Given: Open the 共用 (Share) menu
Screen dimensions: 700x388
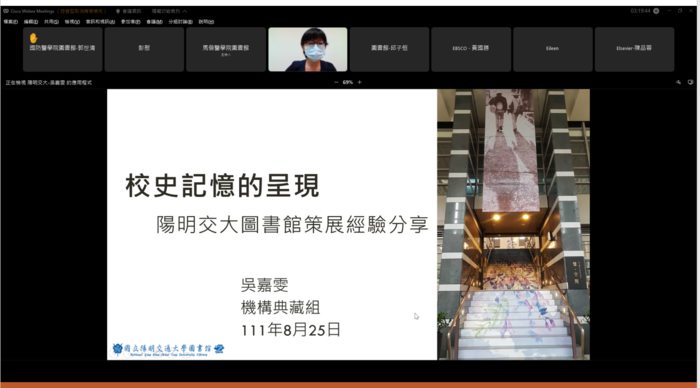Looking at the screenshot, I should [51, 21].
